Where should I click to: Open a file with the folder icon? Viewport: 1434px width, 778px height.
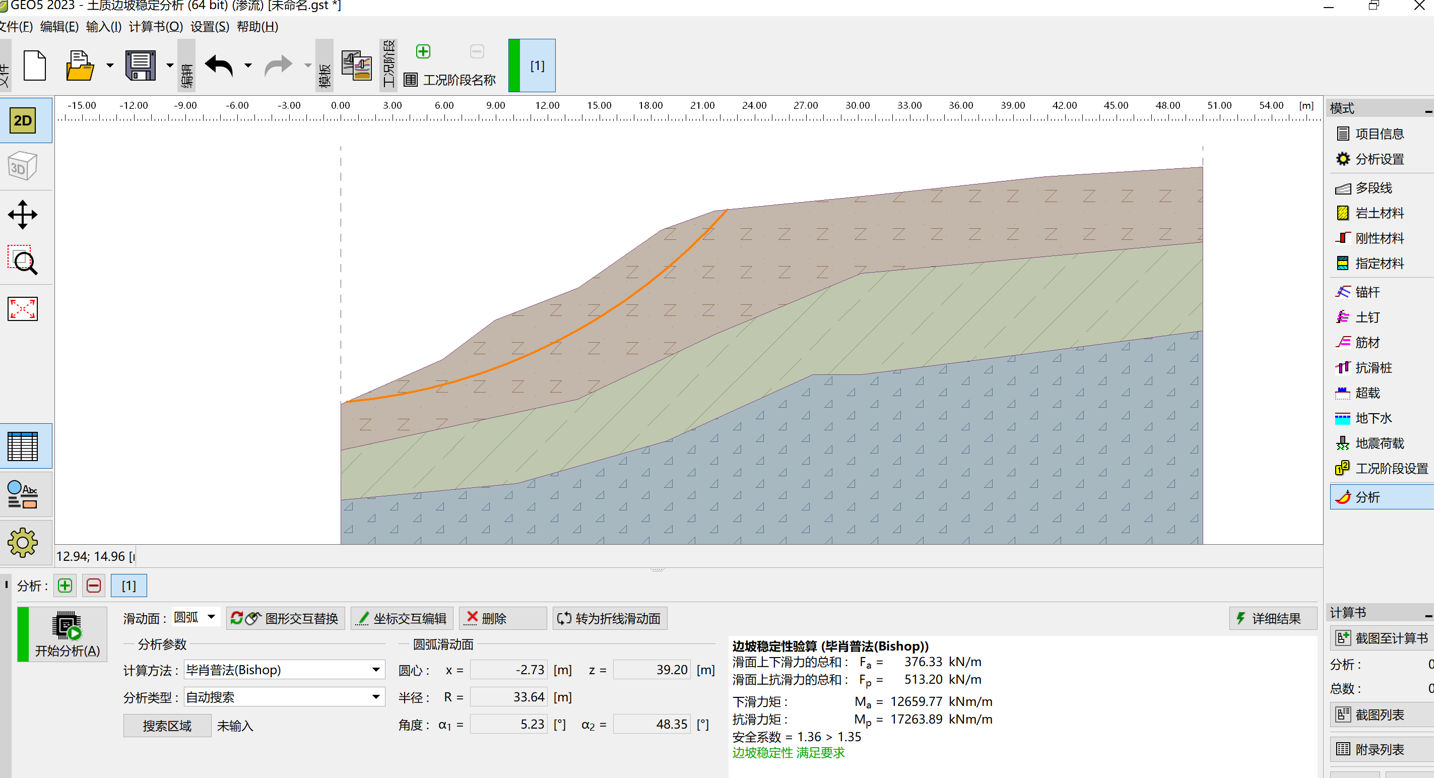(x=79, y=66)
